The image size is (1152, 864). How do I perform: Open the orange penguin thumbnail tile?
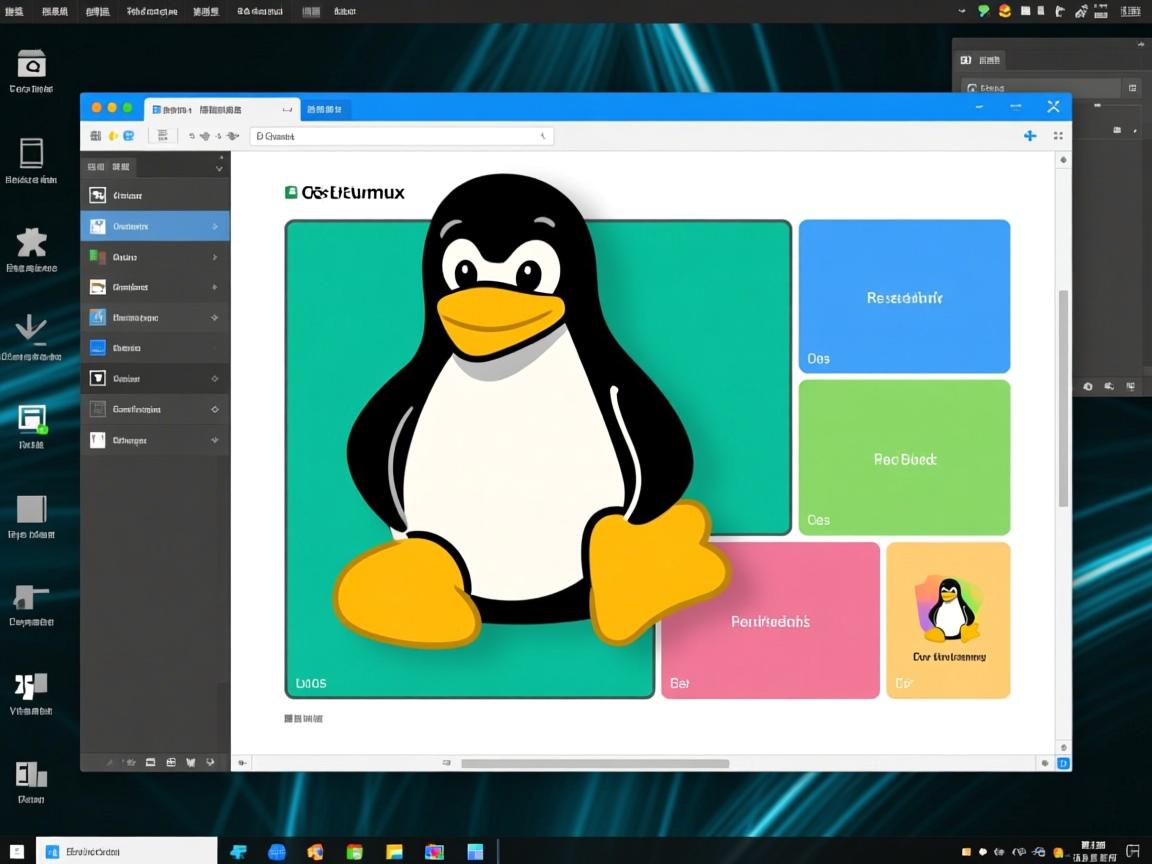[x=948, y=620]
